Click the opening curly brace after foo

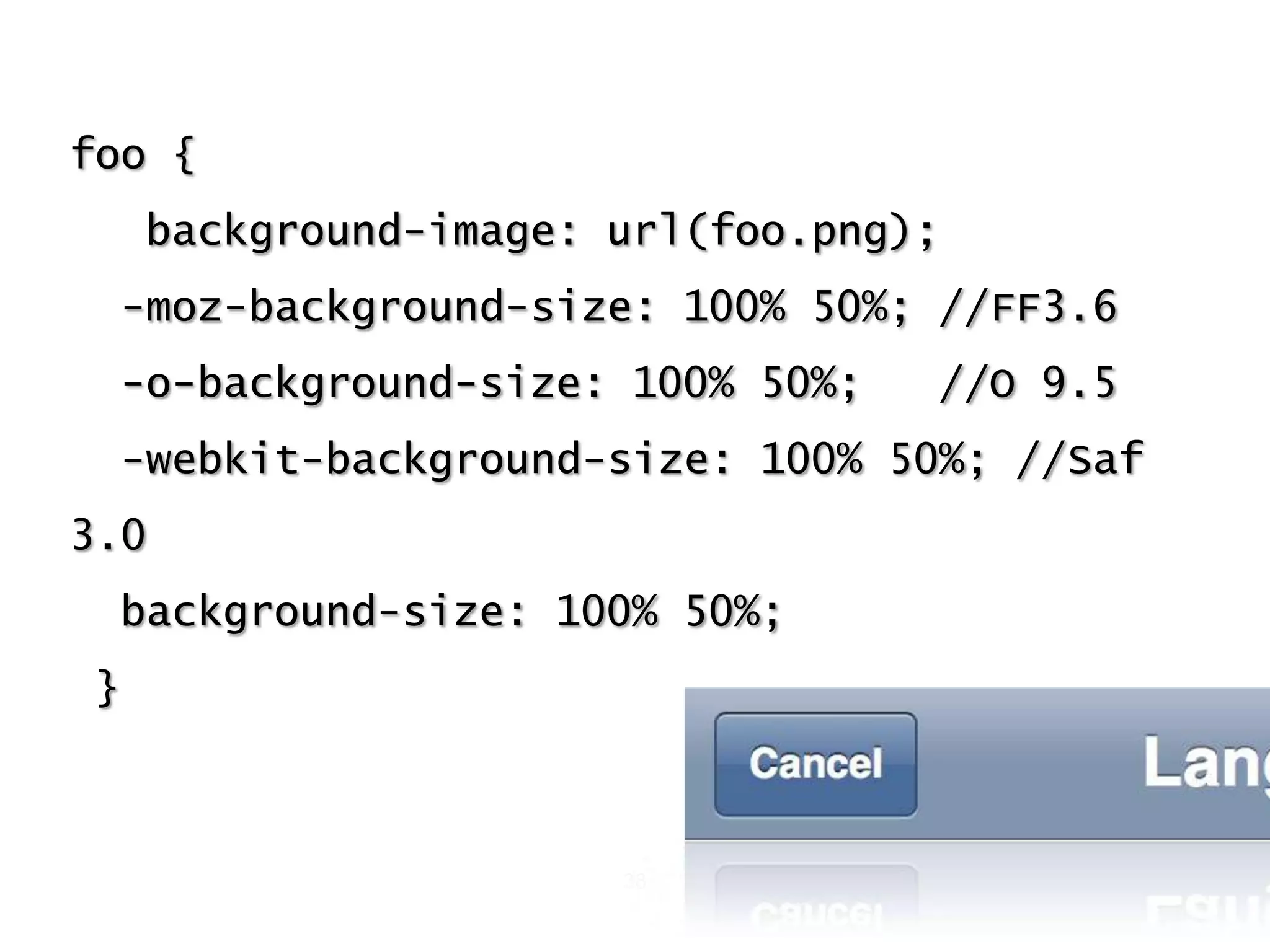(x=184, y=154)
